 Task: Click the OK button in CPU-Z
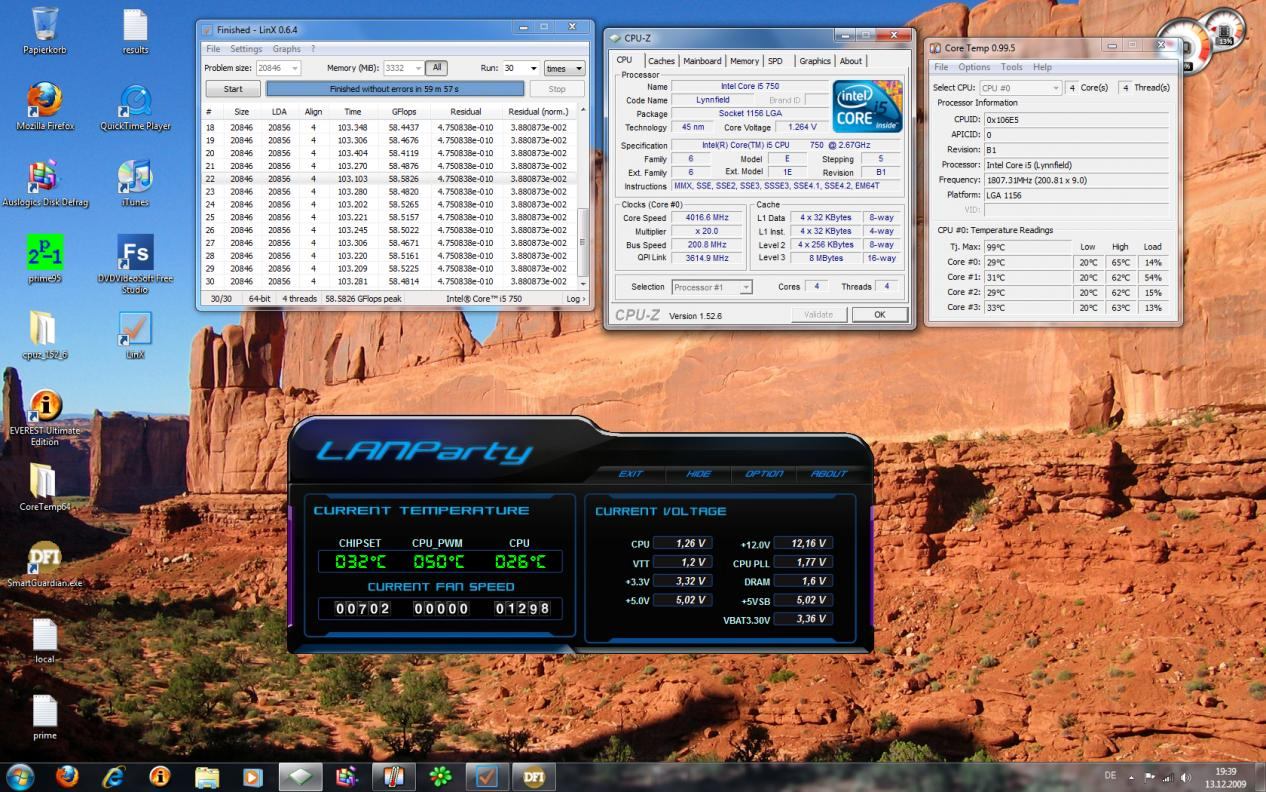click(x=879, y=314)
